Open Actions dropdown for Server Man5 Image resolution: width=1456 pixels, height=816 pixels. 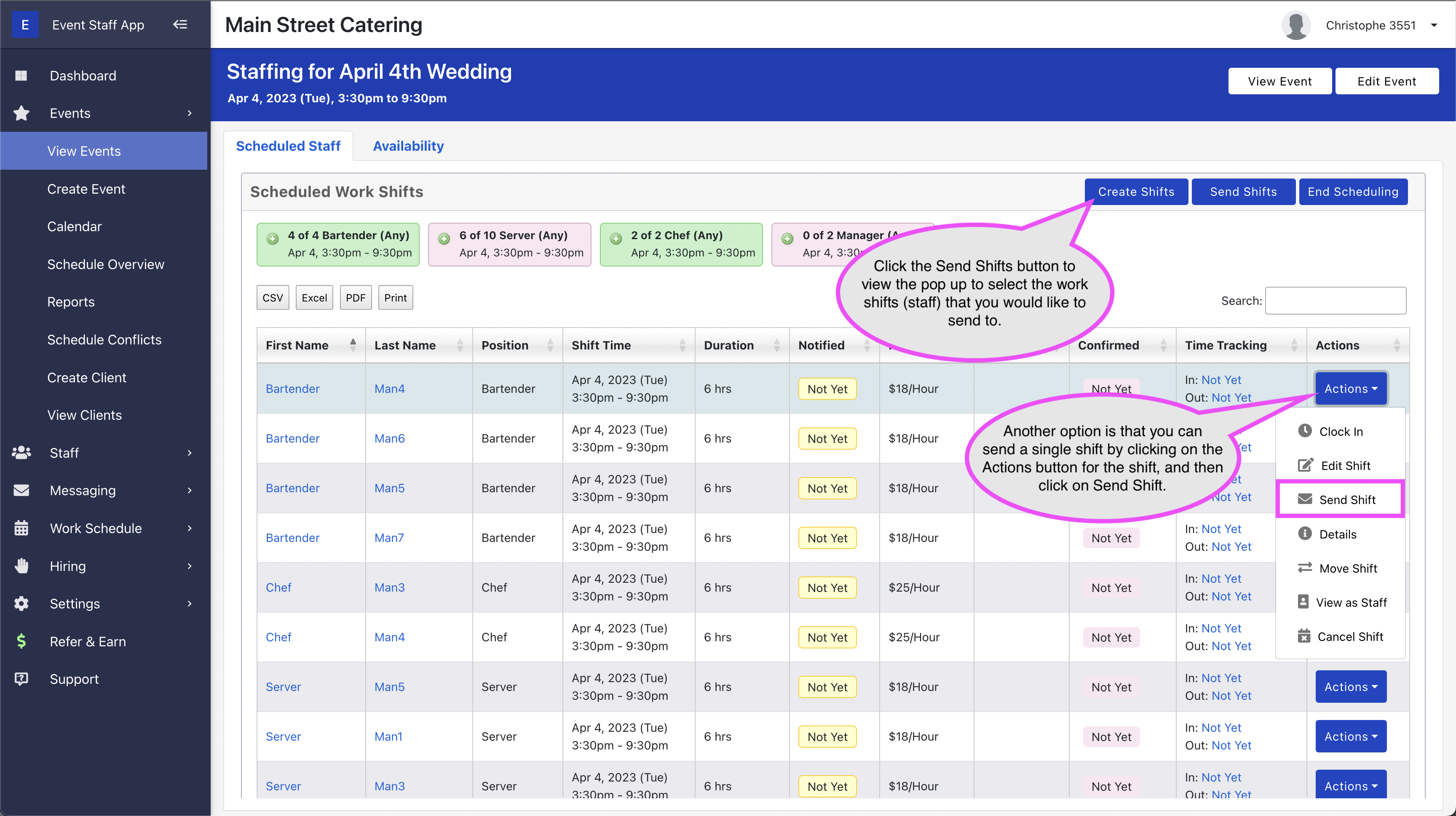(1351, 687)
